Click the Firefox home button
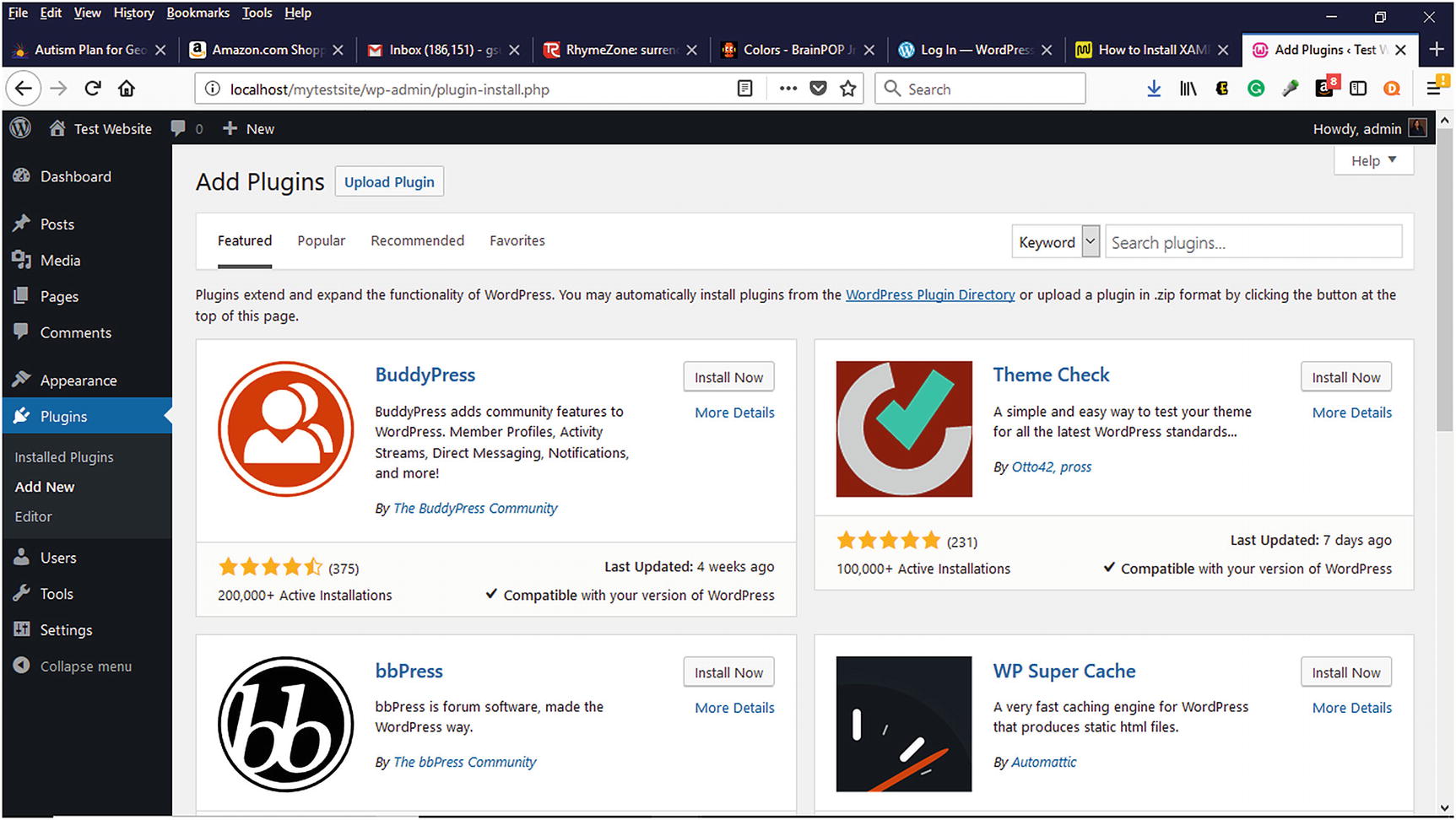The image size is (1456, 820). pyautogui.click(x=127, y=89)
